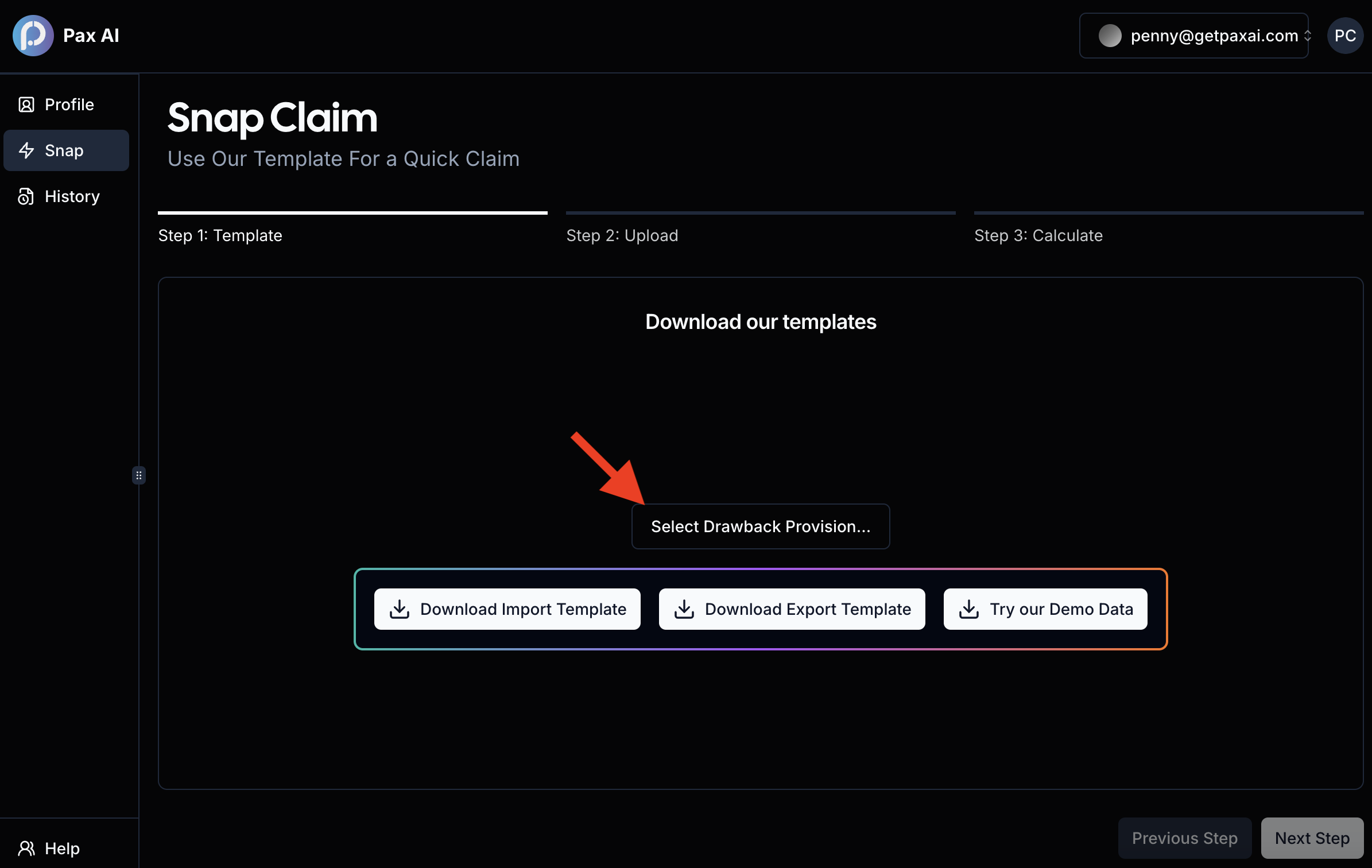
Task: Navigate to Step 1 Template tab
Action: [221, 234]
